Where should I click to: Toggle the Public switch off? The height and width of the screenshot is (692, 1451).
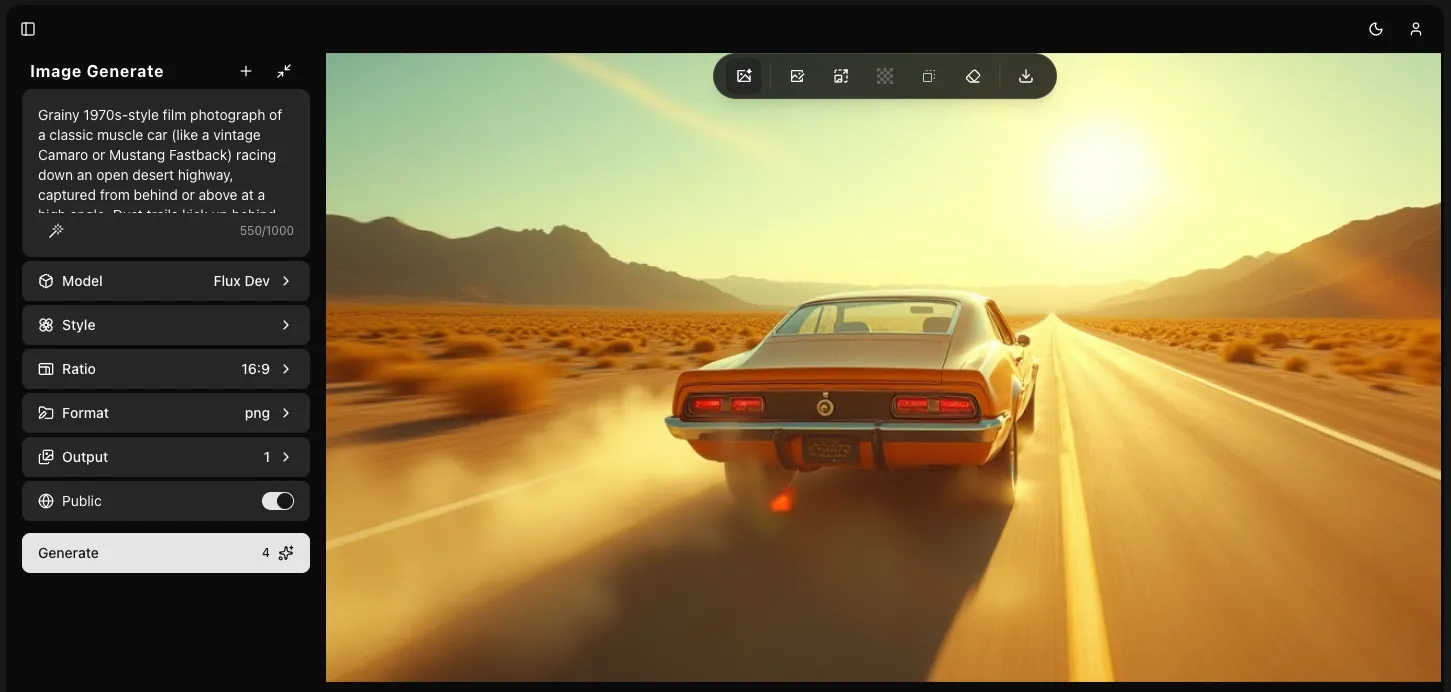(x=278, y=501)
